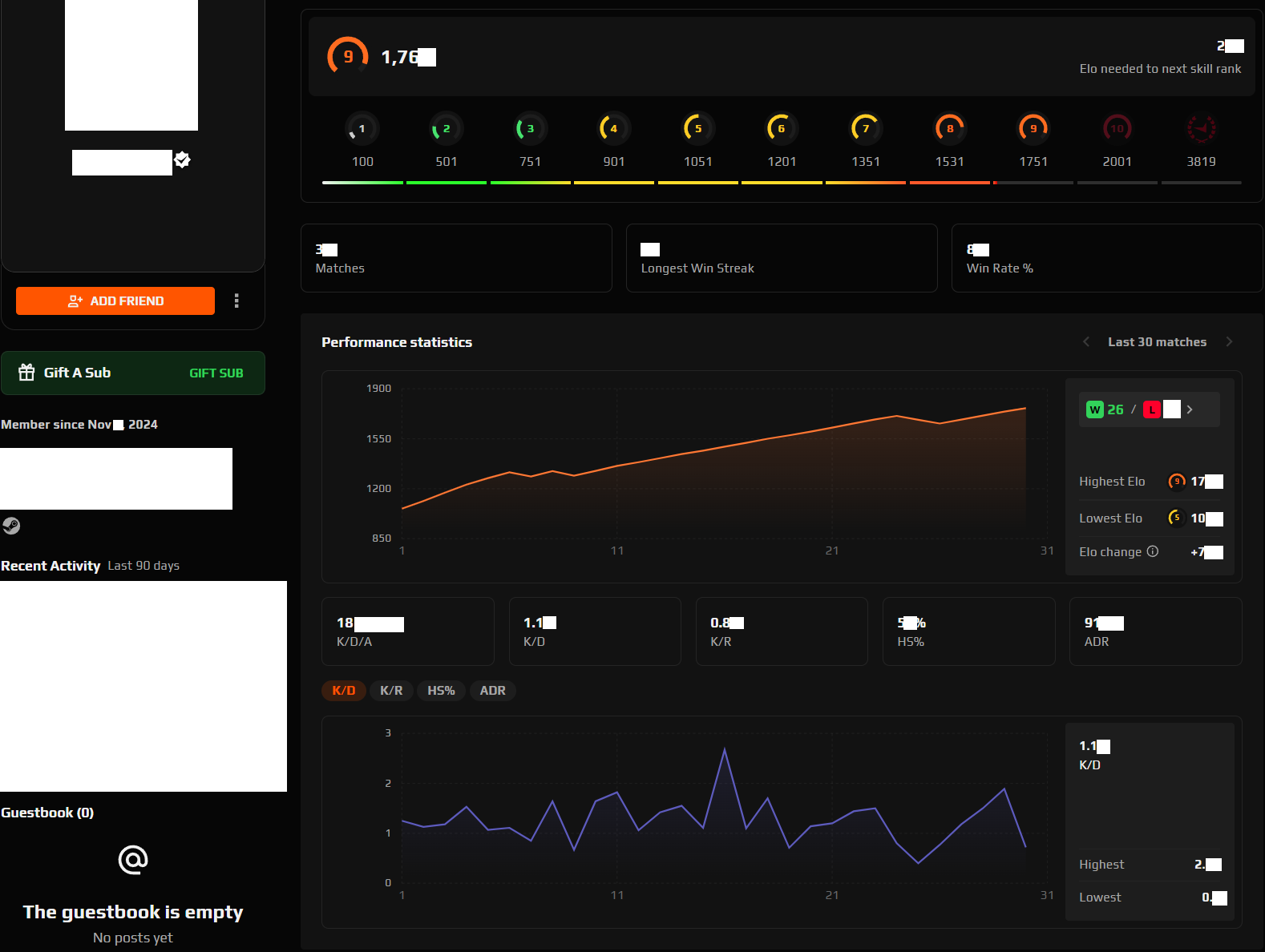Show the ADR chart tab
The image size is (1265, 952).
coord(492,691)
